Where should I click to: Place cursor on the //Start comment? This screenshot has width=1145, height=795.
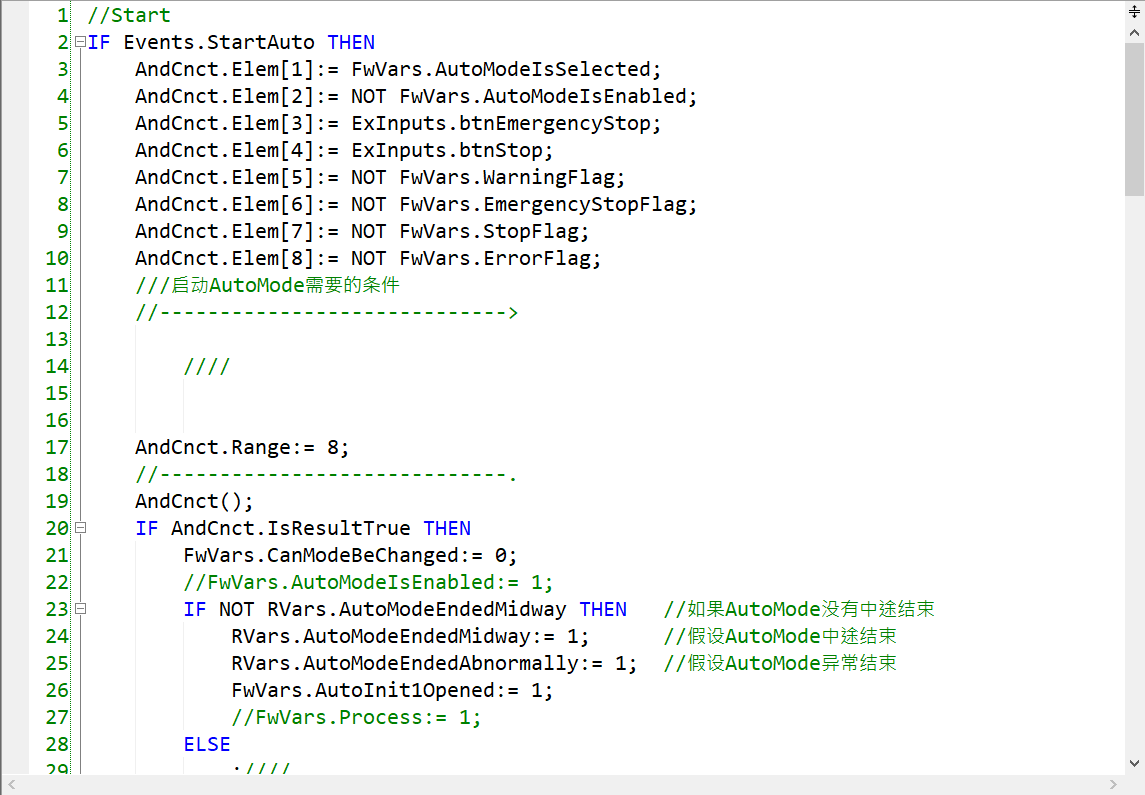click(x=129, y=16)
